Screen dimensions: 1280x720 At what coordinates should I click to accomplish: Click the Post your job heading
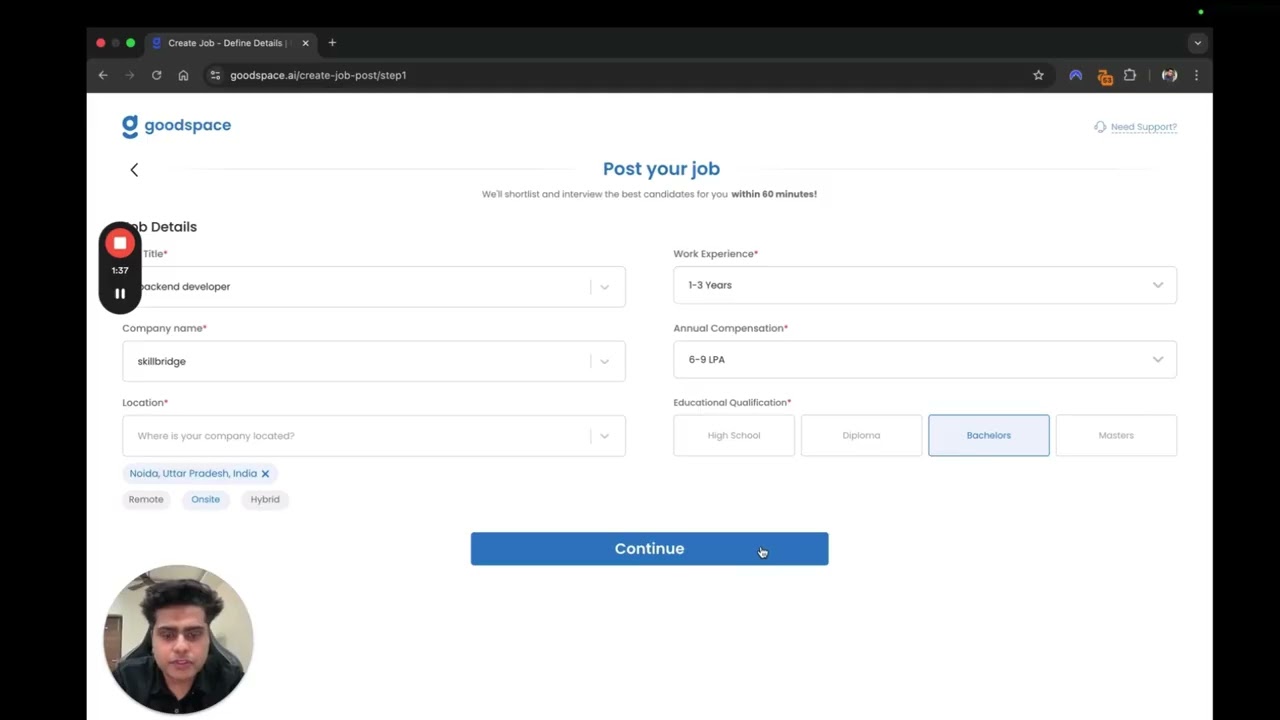tap(661, 169)
